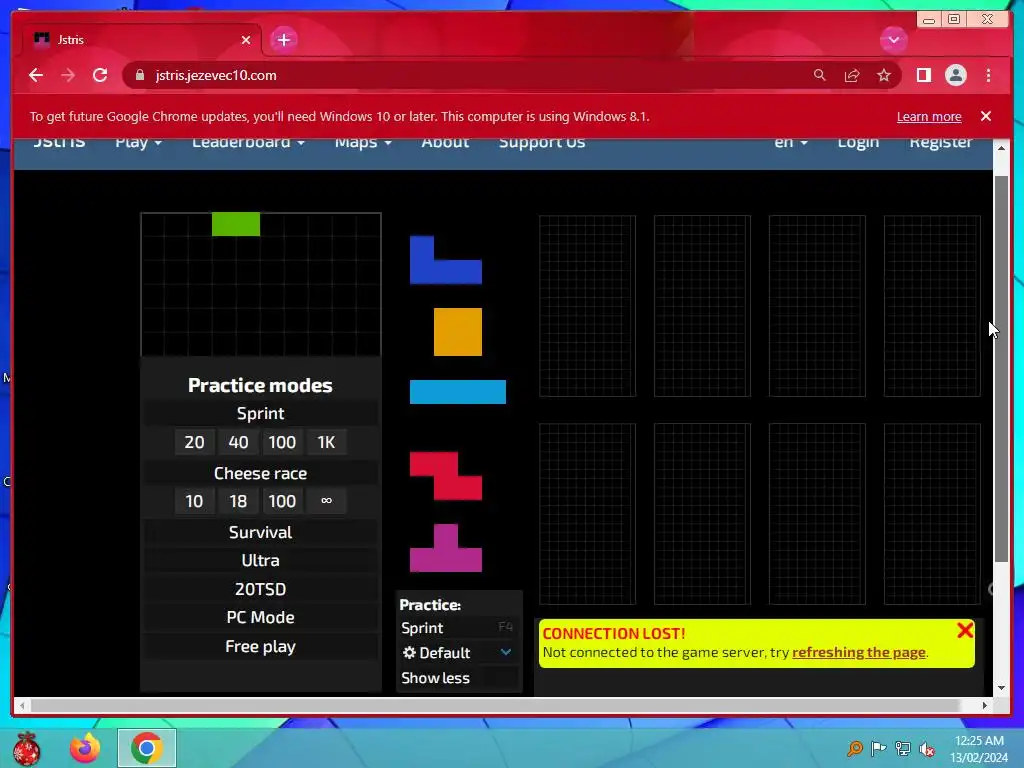The image size is (1024, 768).
Task: Bookmark this page with the star icon
Action: (884, 75)
